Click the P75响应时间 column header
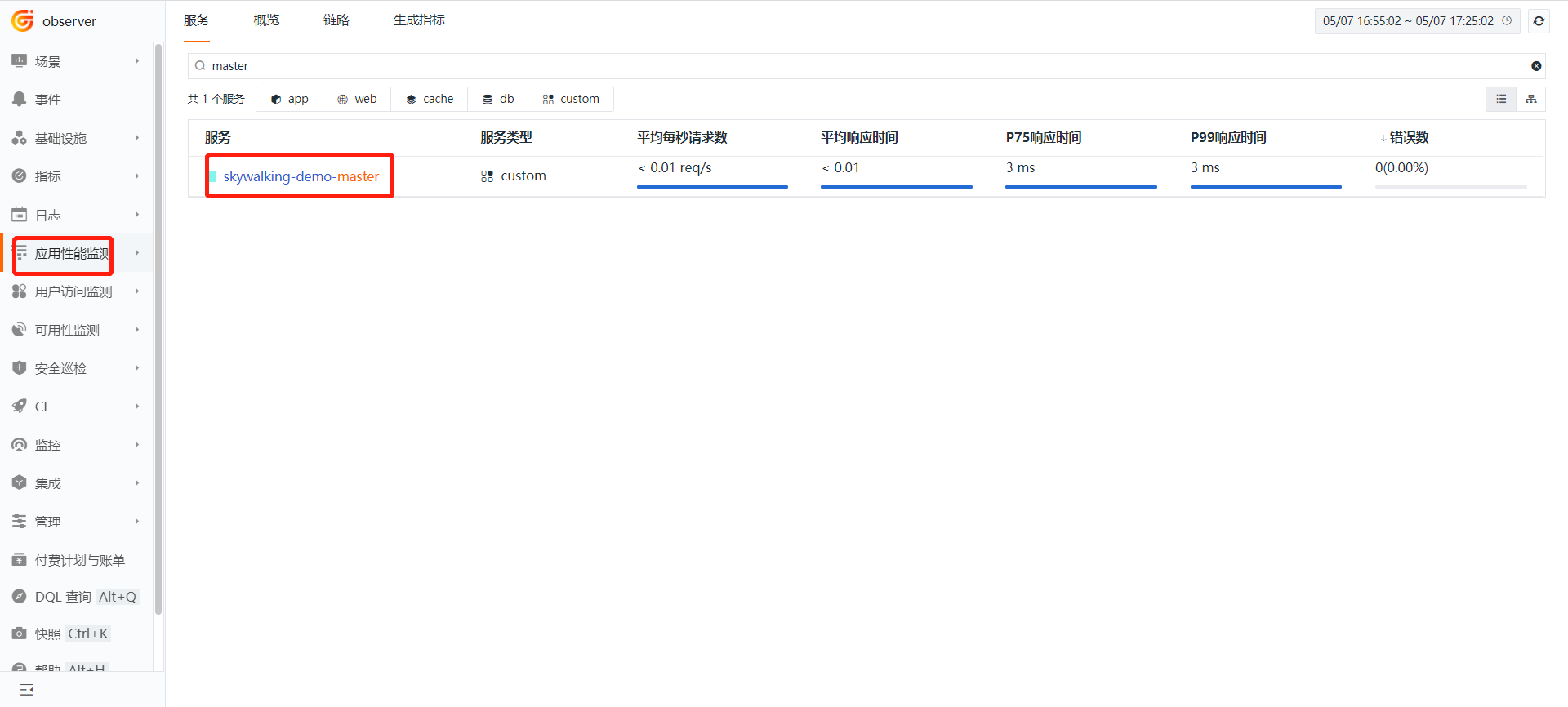The image size is (1568, 707). tap(1044, 138)
